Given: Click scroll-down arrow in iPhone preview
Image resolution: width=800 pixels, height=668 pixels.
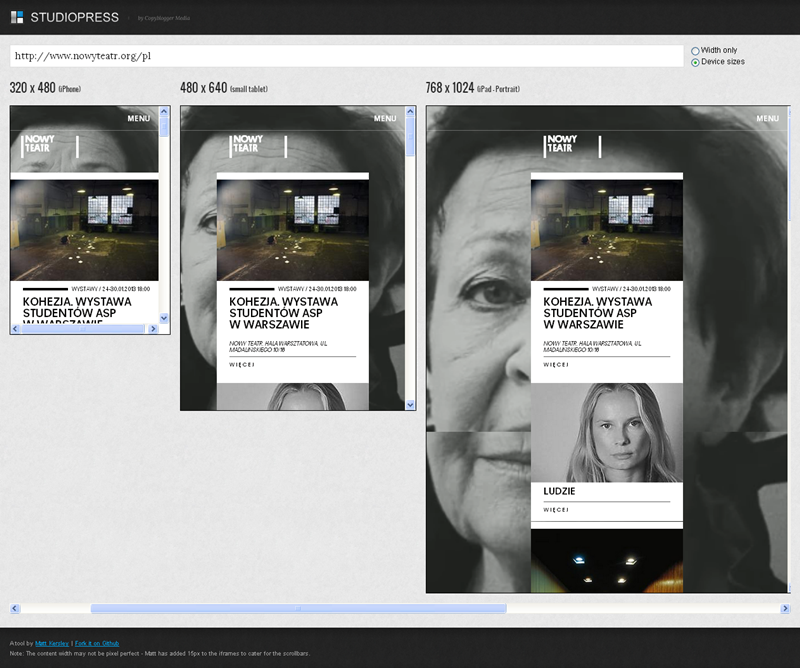Looking at the screenshot, I should (x=164, y=318).
